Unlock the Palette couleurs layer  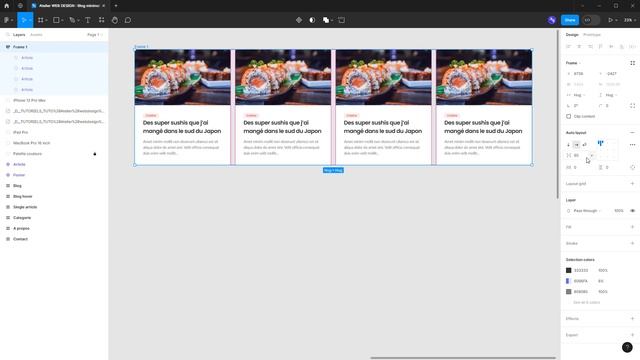[95, 154]
